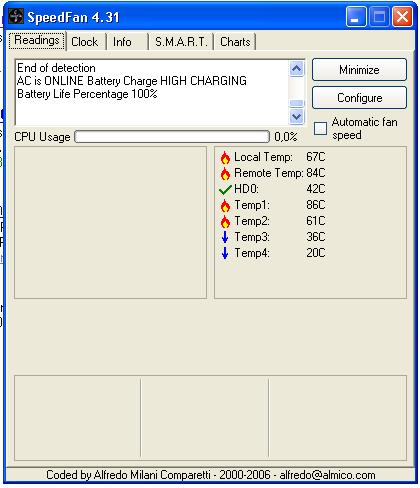Click the log scrollbar down arrow
420x488 pixels.
[297, 117]
